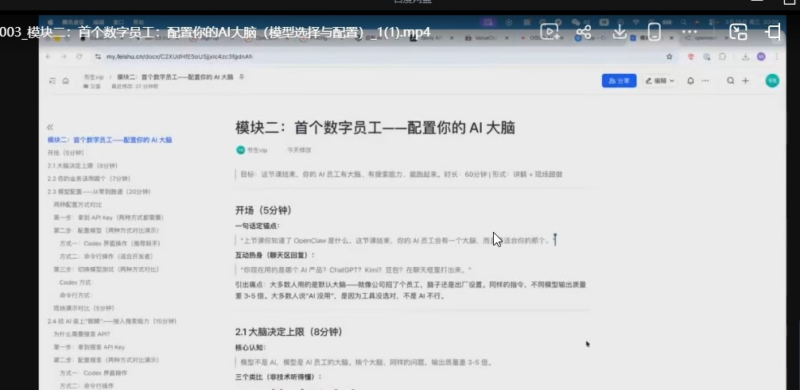Jump to outline item 开场（5分钟）
The height and width of the screenshot is (390, 800).
click(x=66, y=153)
